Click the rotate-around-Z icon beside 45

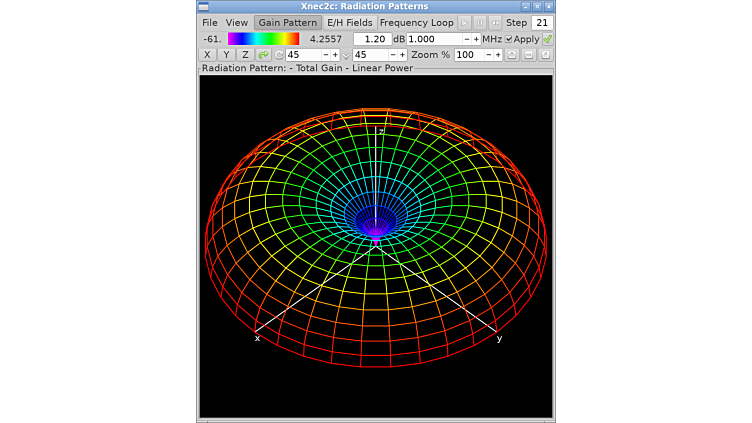pos(280,55)
